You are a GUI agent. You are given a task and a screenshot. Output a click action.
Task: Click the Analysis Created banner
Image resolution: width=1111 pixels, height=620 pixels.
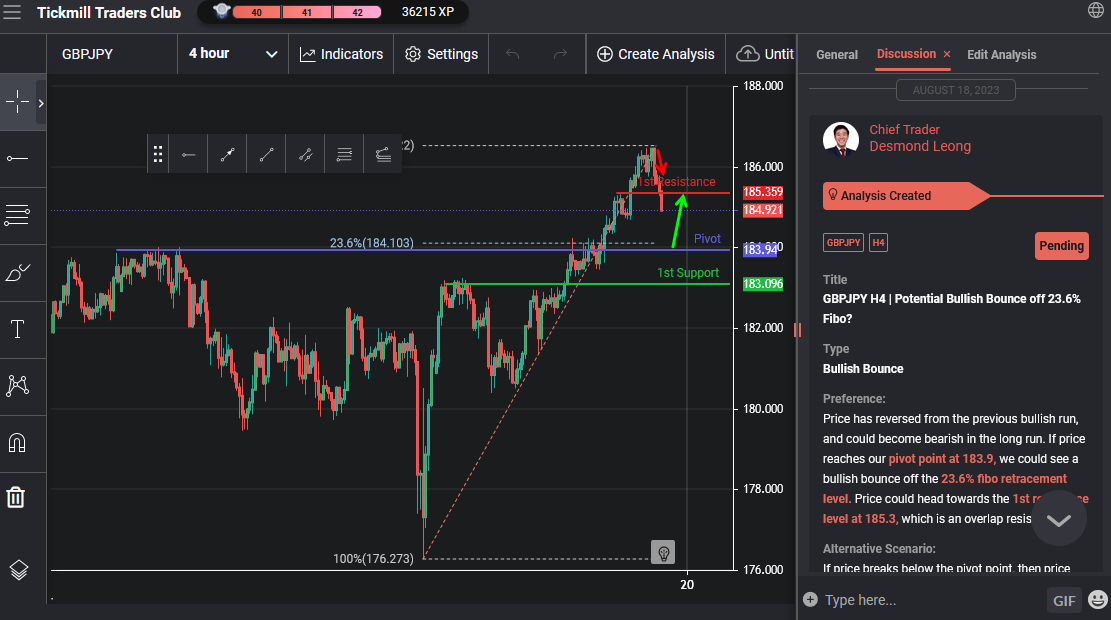pyautogui.click(x=906, y=196)
